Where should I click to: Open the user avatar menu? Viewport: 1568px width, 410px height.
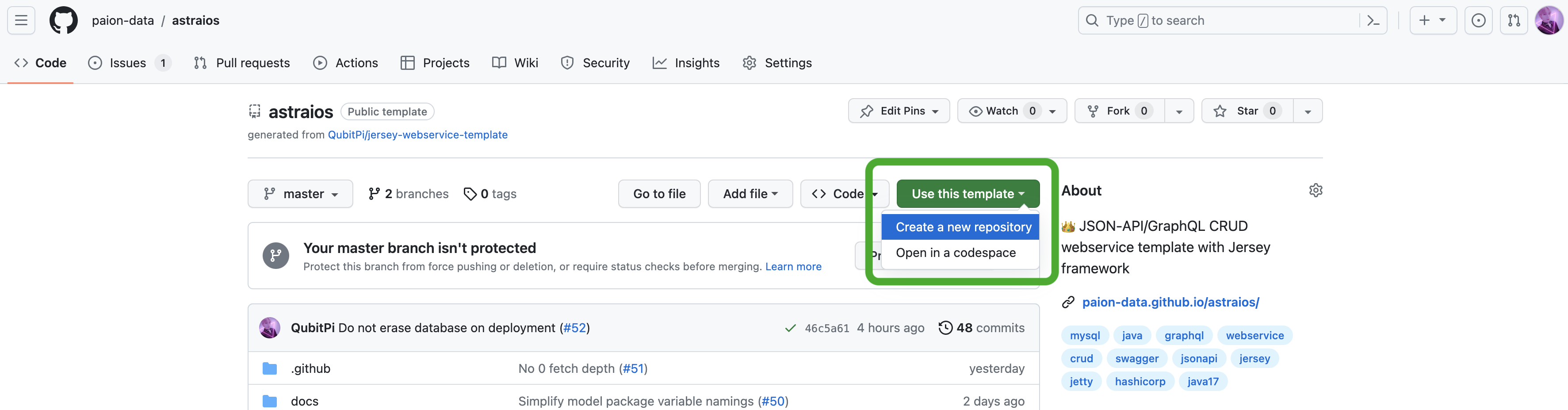(1549, 21)
